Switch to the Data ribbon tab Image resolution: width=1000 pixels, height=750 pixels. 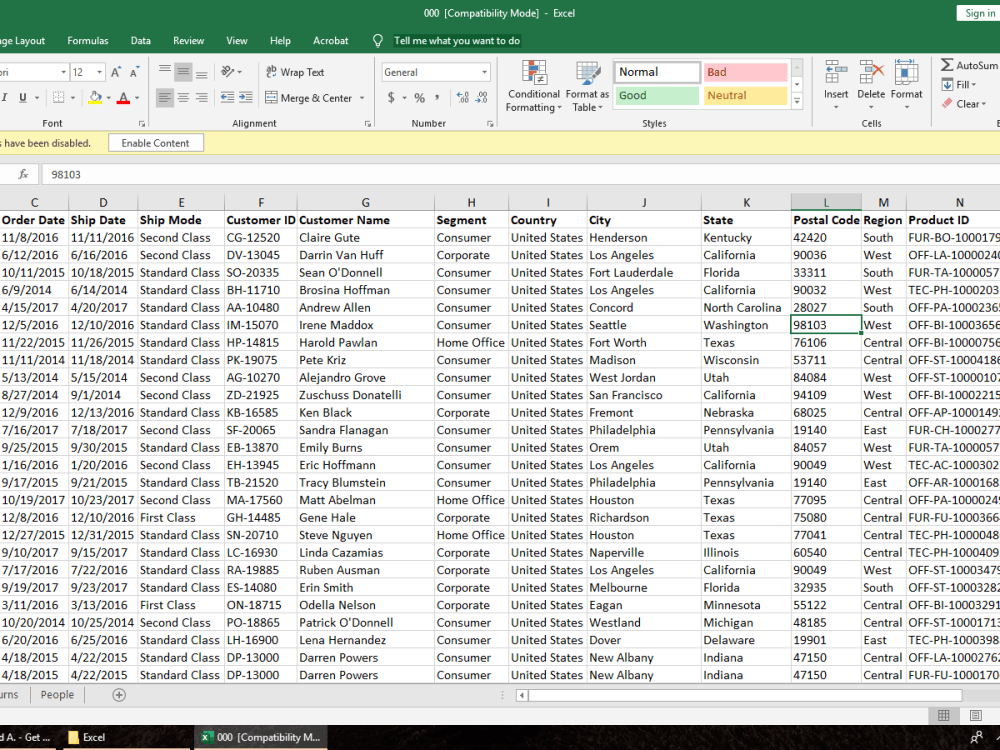pyautogui.click(x=140, y=41)
